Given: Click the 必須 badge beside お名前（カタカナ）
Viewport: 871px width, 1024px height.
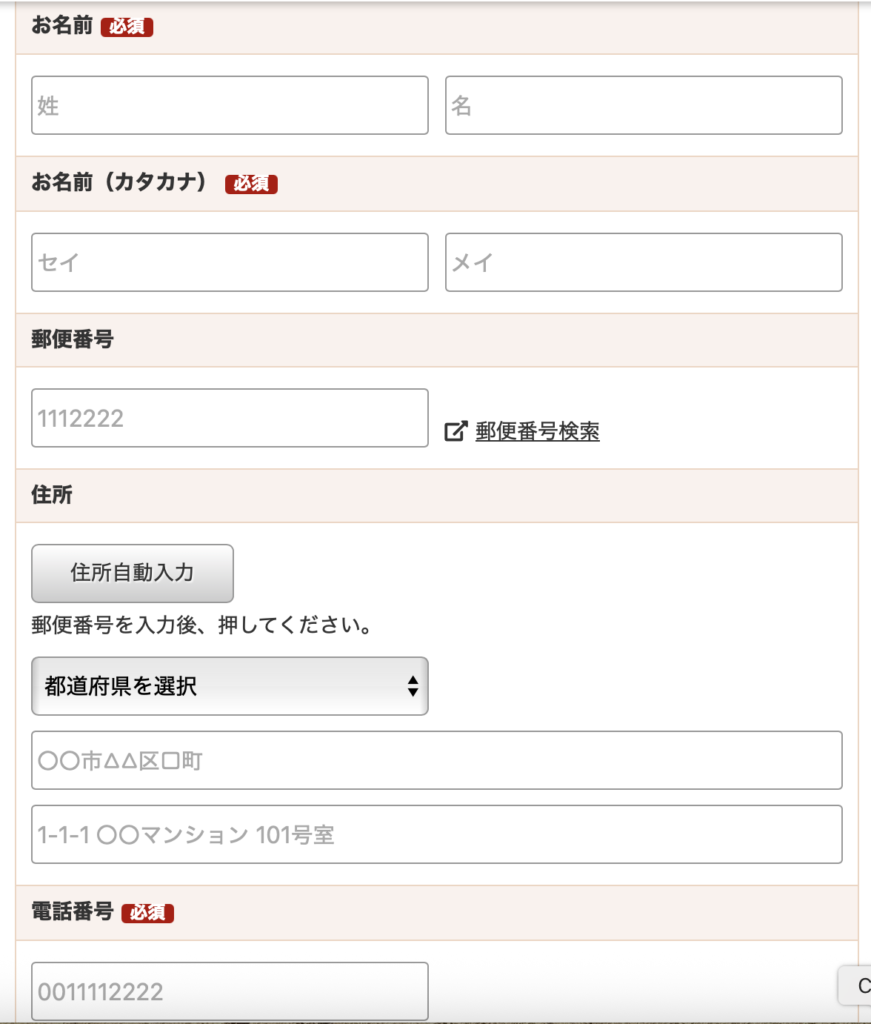Looking at the screenshot, I should [x=251, y=184].
